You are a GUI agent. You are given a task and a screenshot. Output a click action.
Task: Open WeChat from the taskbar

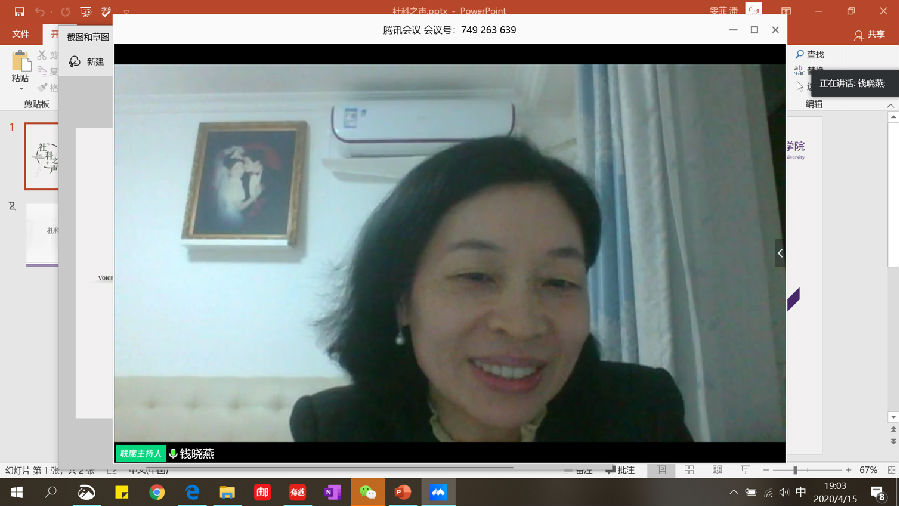pos(368,492)
